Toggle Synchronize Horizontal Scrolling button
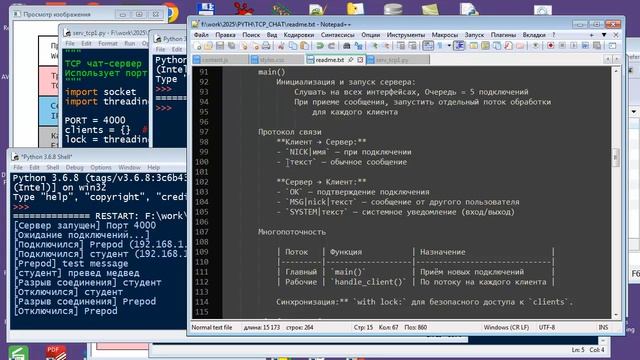This screenshot has width=640, height=360. click(x=413, y=46)
